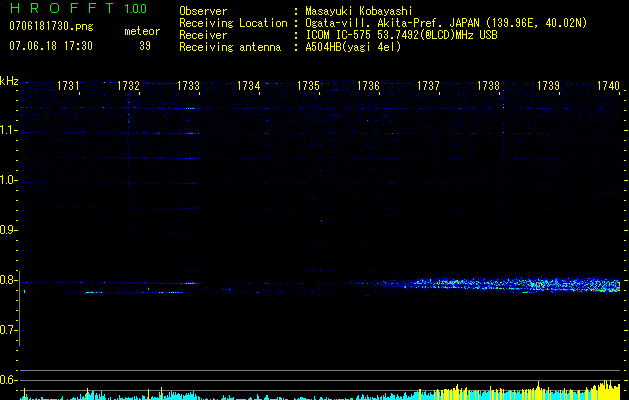
Task: Click the Receiving Location label
Action: click(233, 23)
